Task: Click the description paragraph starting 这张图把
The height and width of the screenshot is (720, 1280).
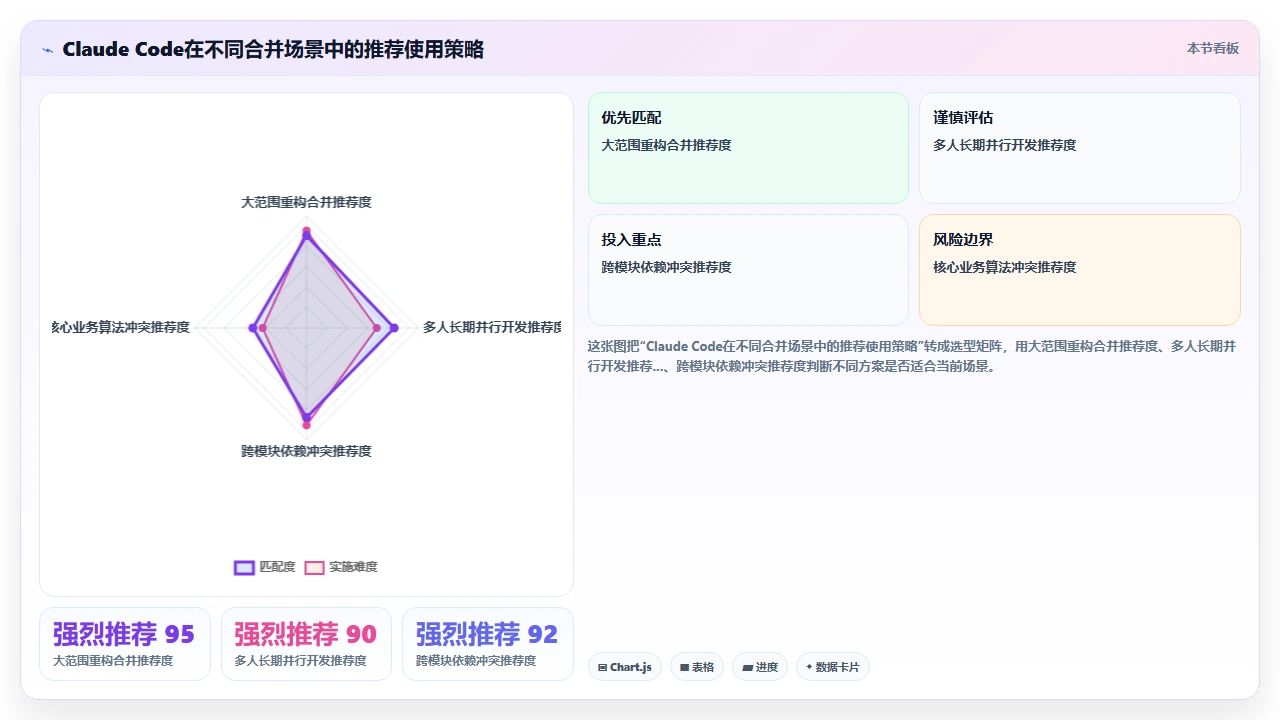Action: pyautogui.click(x=912, y=356)
